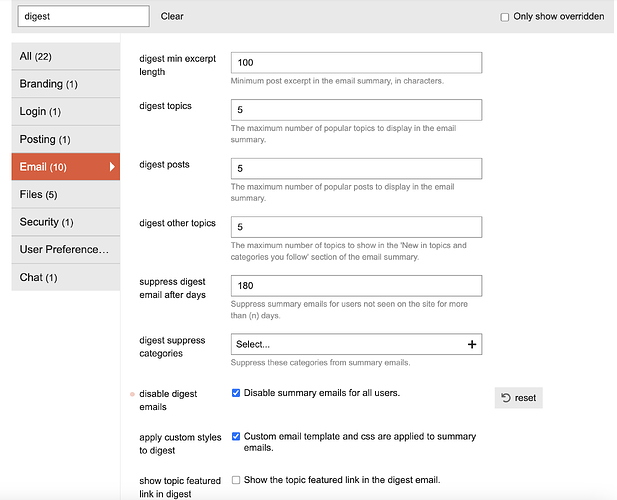Open the Login (1) category
This screenshot has height=500, width=617.
click(66, 112)
